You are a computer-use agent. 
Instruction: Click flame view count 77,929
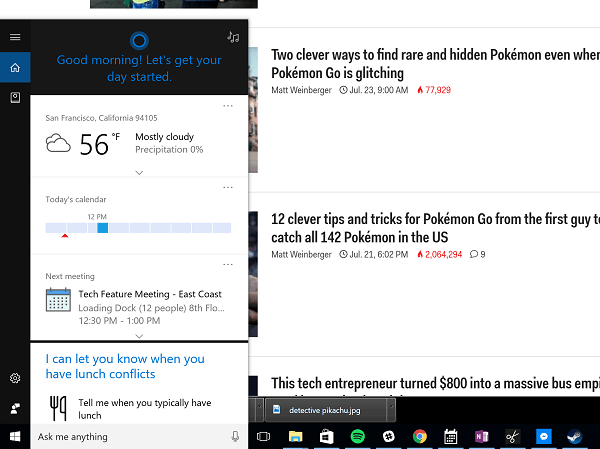pyautogui.click(x=434, y=90)
